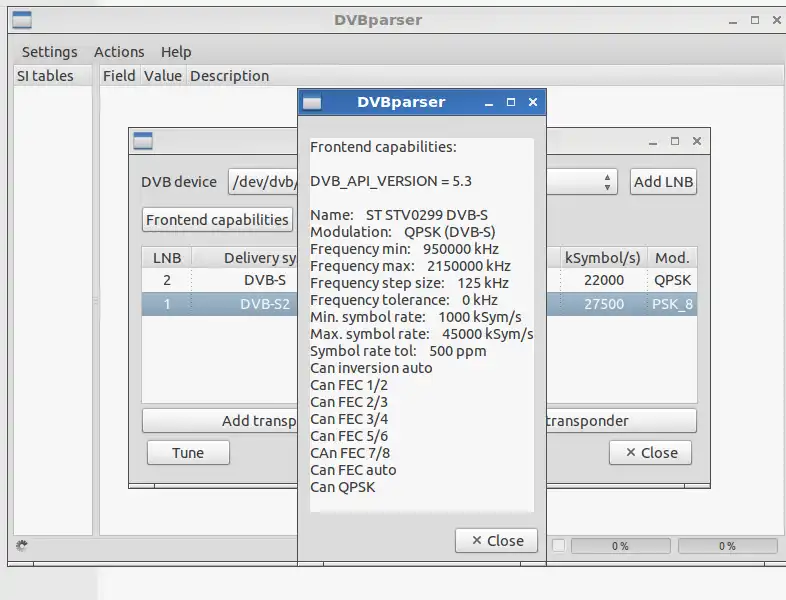Click the tuning window title icon
786x600 pixels.
[143, 141]
